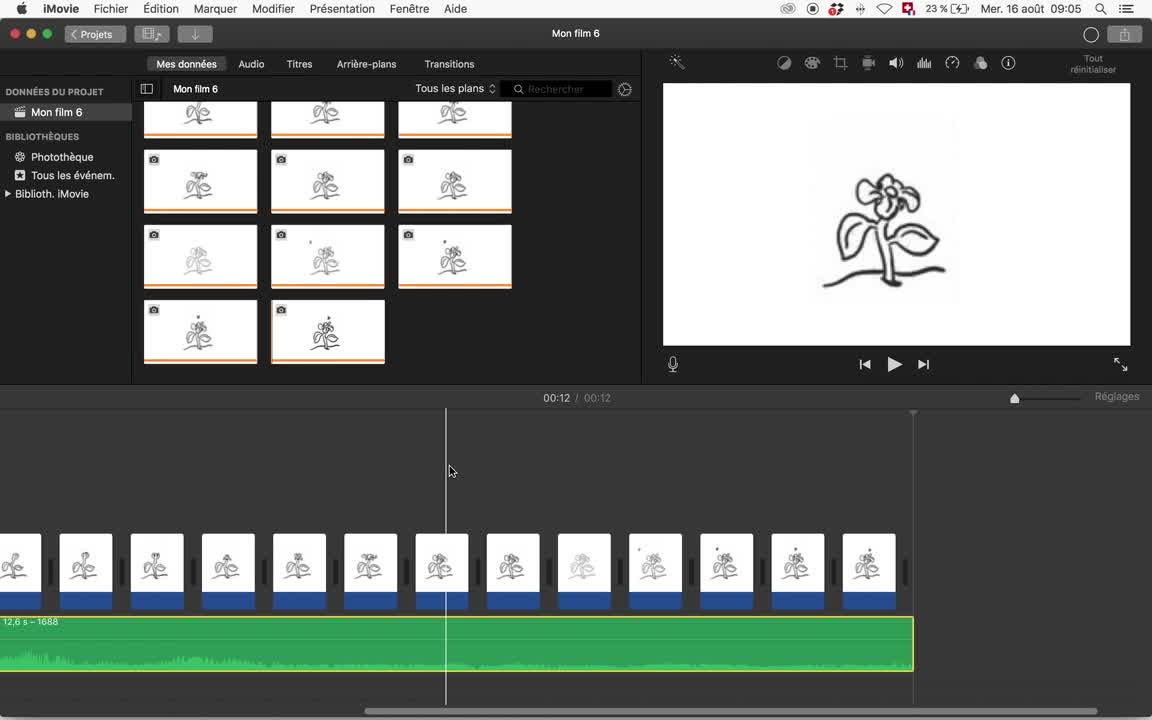This screenshot has height=720, width=1152.
Task: Toggle the media browser display button
Action: tap(152, 34)
